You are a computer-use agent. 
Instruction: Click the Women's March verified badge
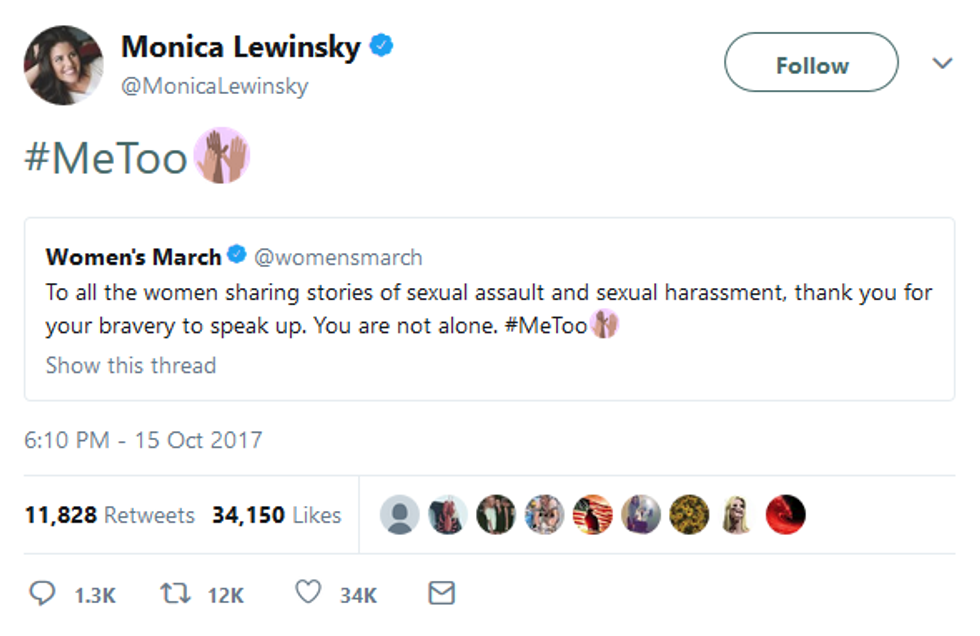pyautogui.click(x=237, y=256)
